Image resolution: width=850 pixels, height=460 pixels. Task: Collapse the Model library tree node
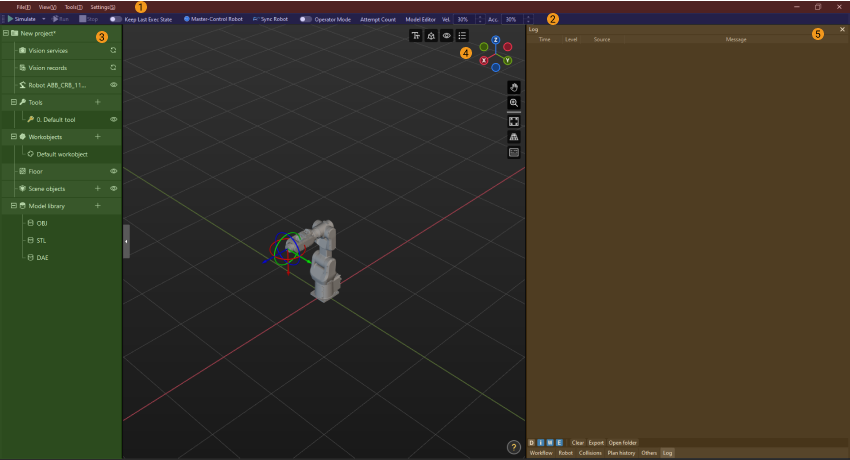tap(14, 206)
